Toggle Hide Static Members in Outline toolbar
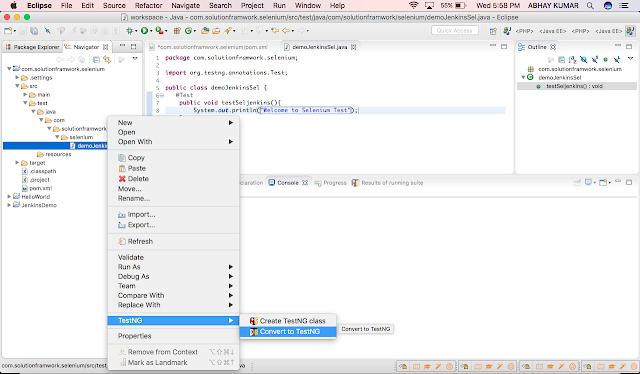Viewport: 640px width, 374px height. tap(595, 60)
